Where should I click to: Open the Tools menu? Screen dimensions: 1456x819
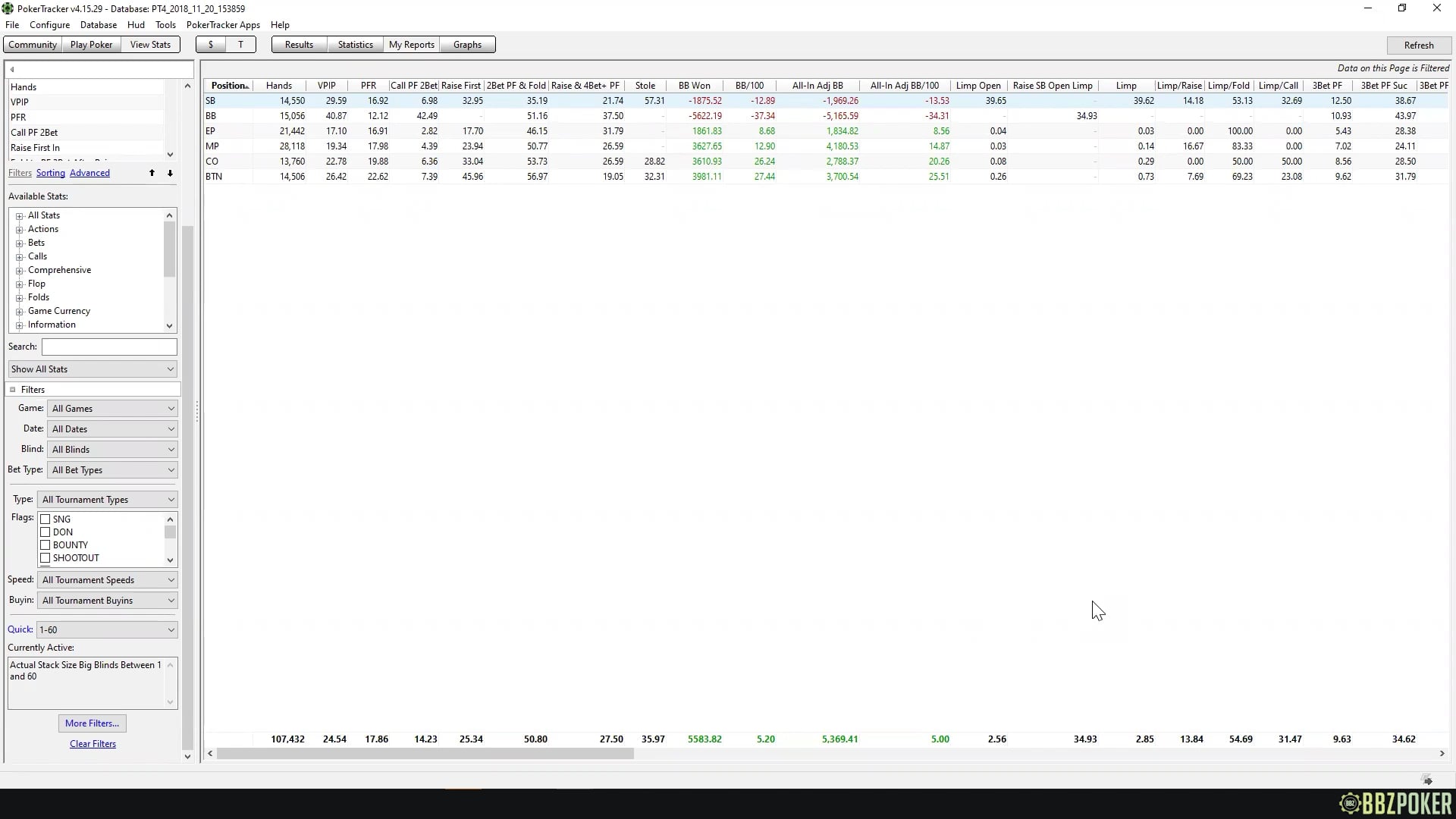(x=165, y=24)
